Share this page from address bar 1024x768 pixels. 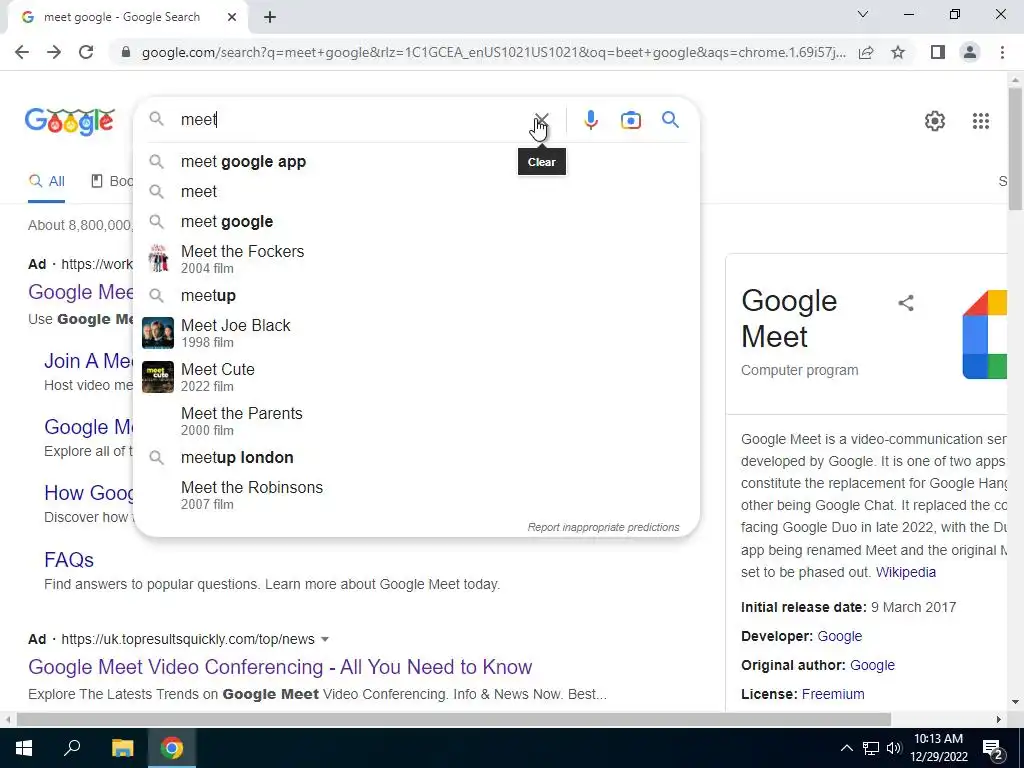tap(866, 52)
